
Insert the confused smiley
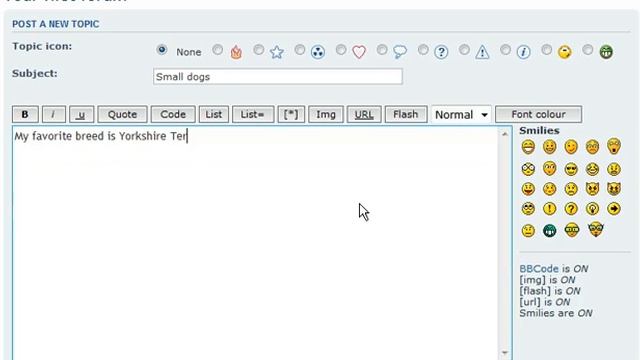(x=550, y=168)
